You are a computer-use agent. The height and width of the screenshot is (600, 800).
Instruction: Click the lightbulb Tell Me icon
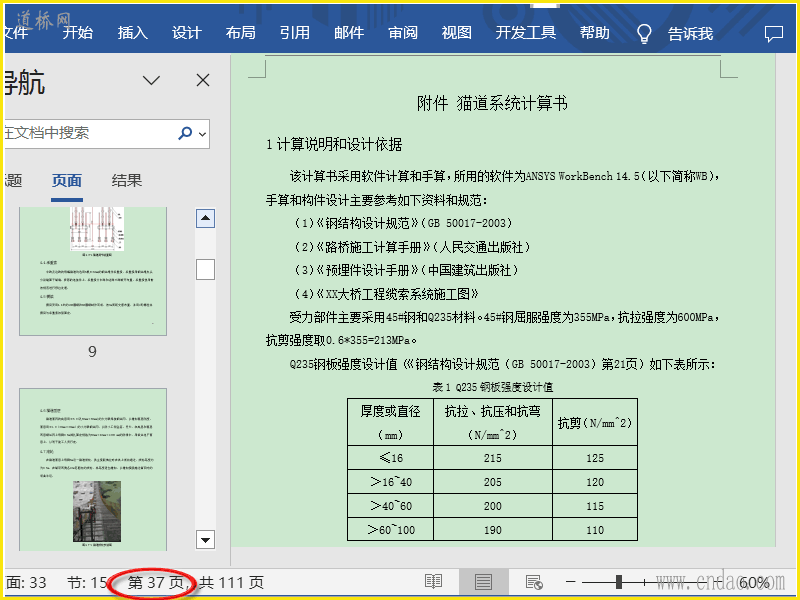[x=644, y=34]
